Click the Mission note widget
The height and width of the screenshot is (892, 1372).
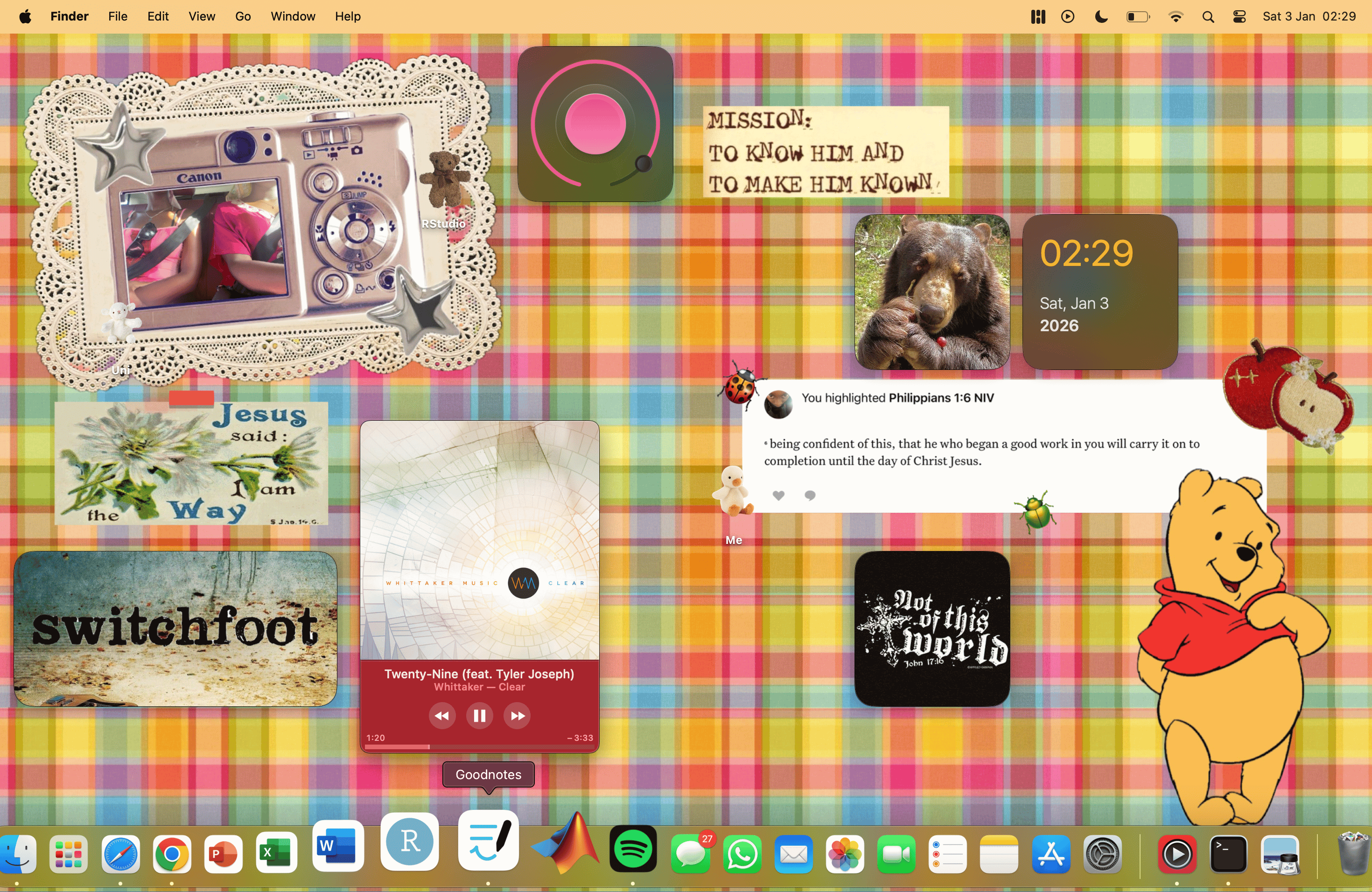(826, 152)
